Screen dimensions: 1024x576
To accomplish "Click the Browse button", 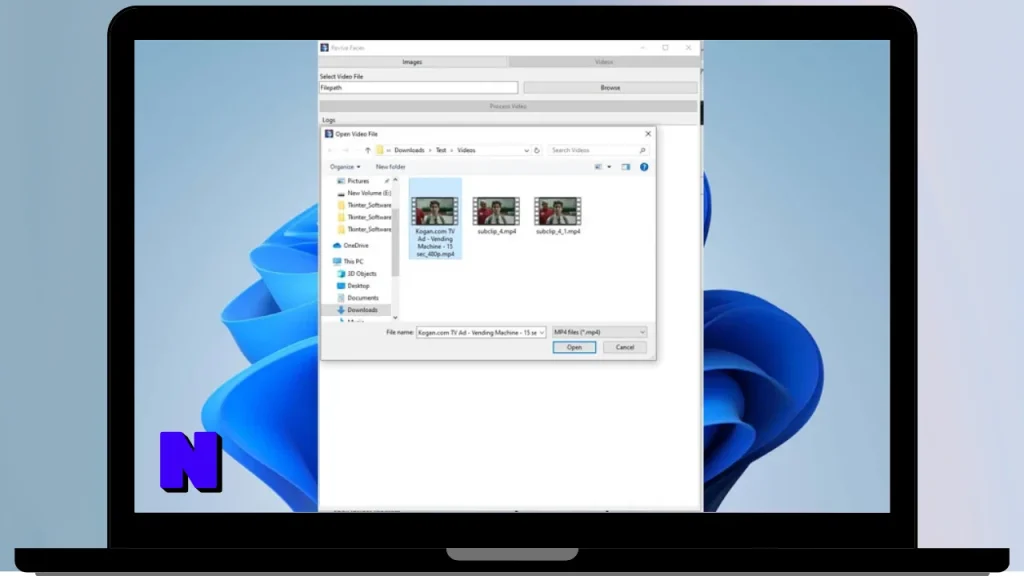I will pos(610,88).
